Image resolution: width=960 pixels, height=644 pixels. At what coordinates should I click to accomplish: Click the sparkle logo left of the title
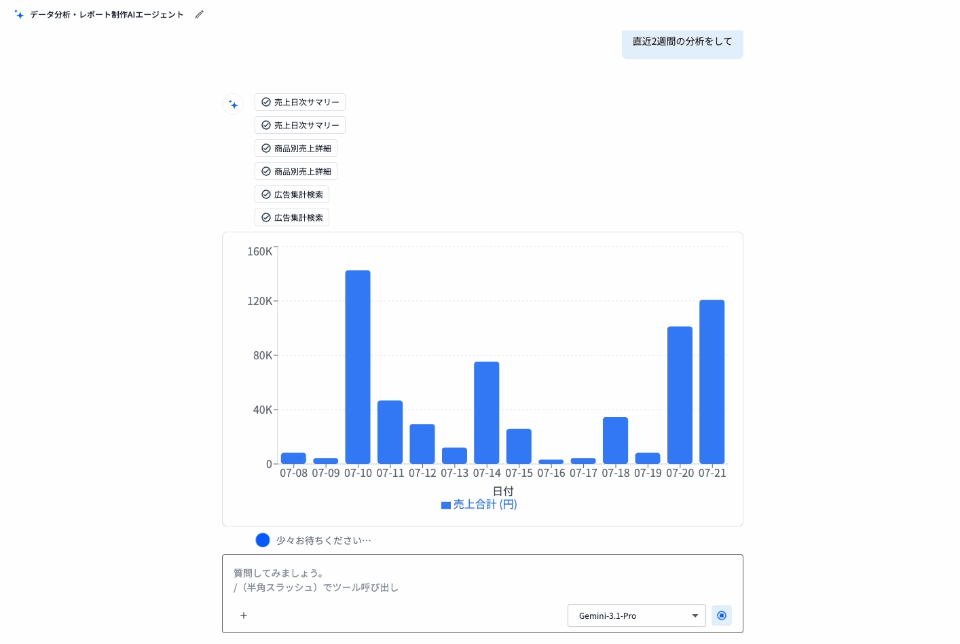19,15
